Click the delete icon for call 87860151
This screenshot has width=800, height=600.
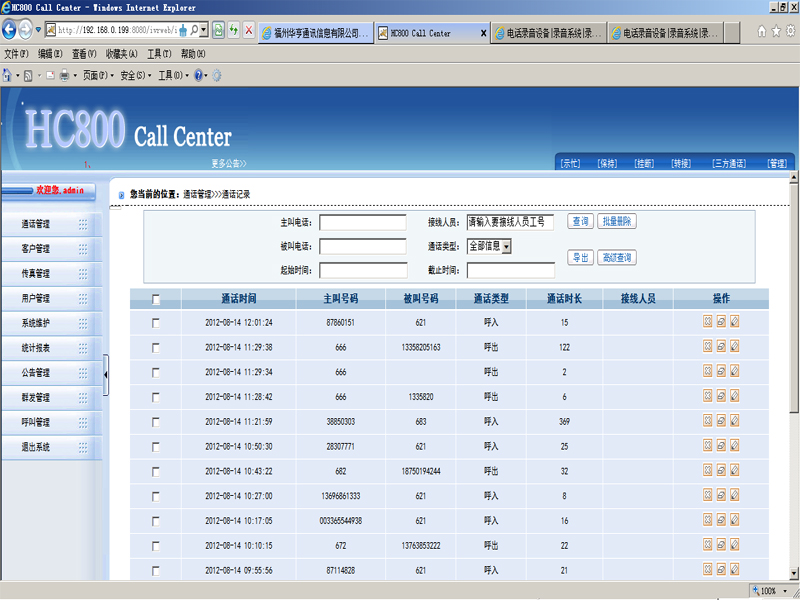click(708, 322)
